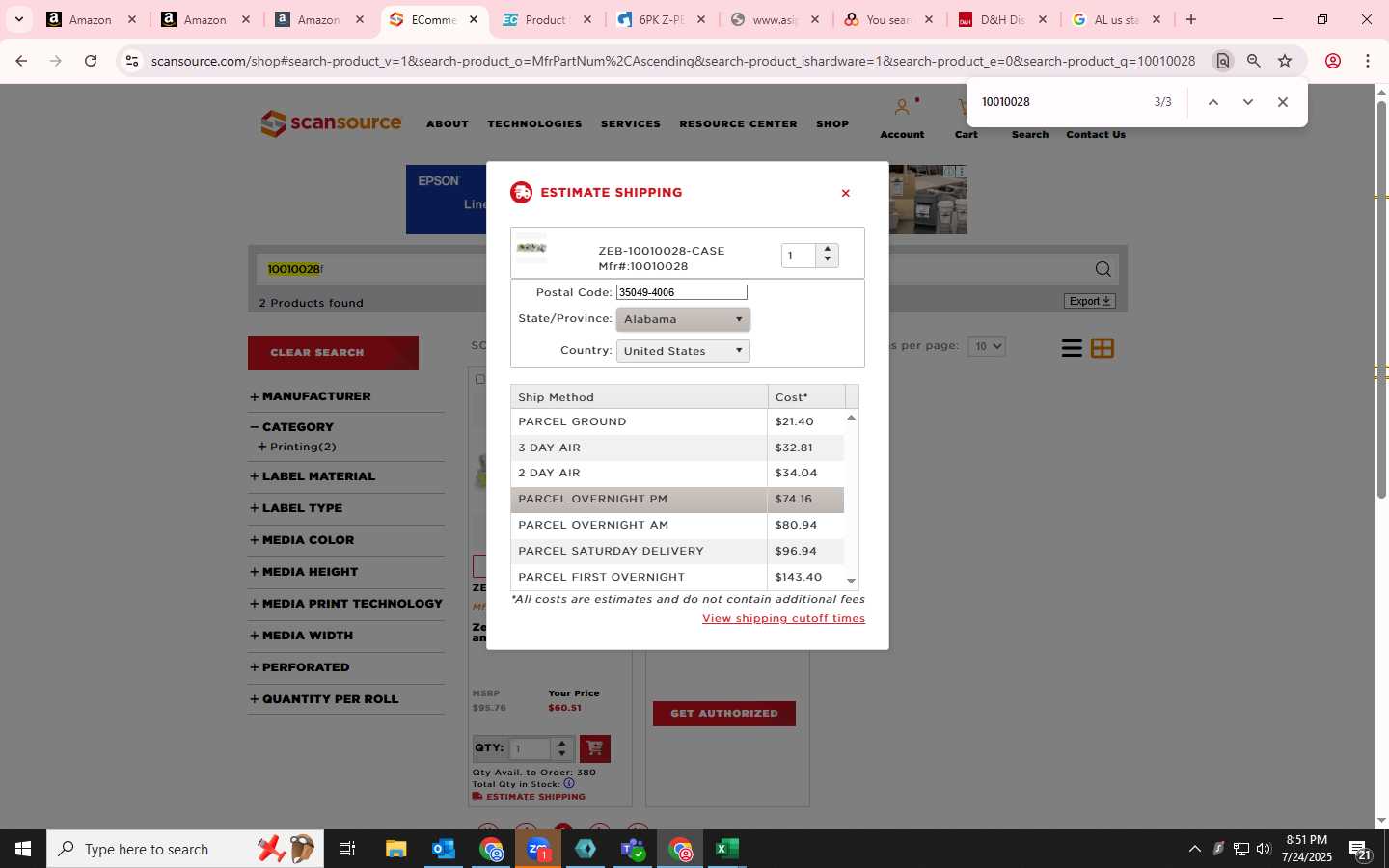Check the product compare checkbox
This screenshot has width=1389, height=868.
tap(479, 379)
